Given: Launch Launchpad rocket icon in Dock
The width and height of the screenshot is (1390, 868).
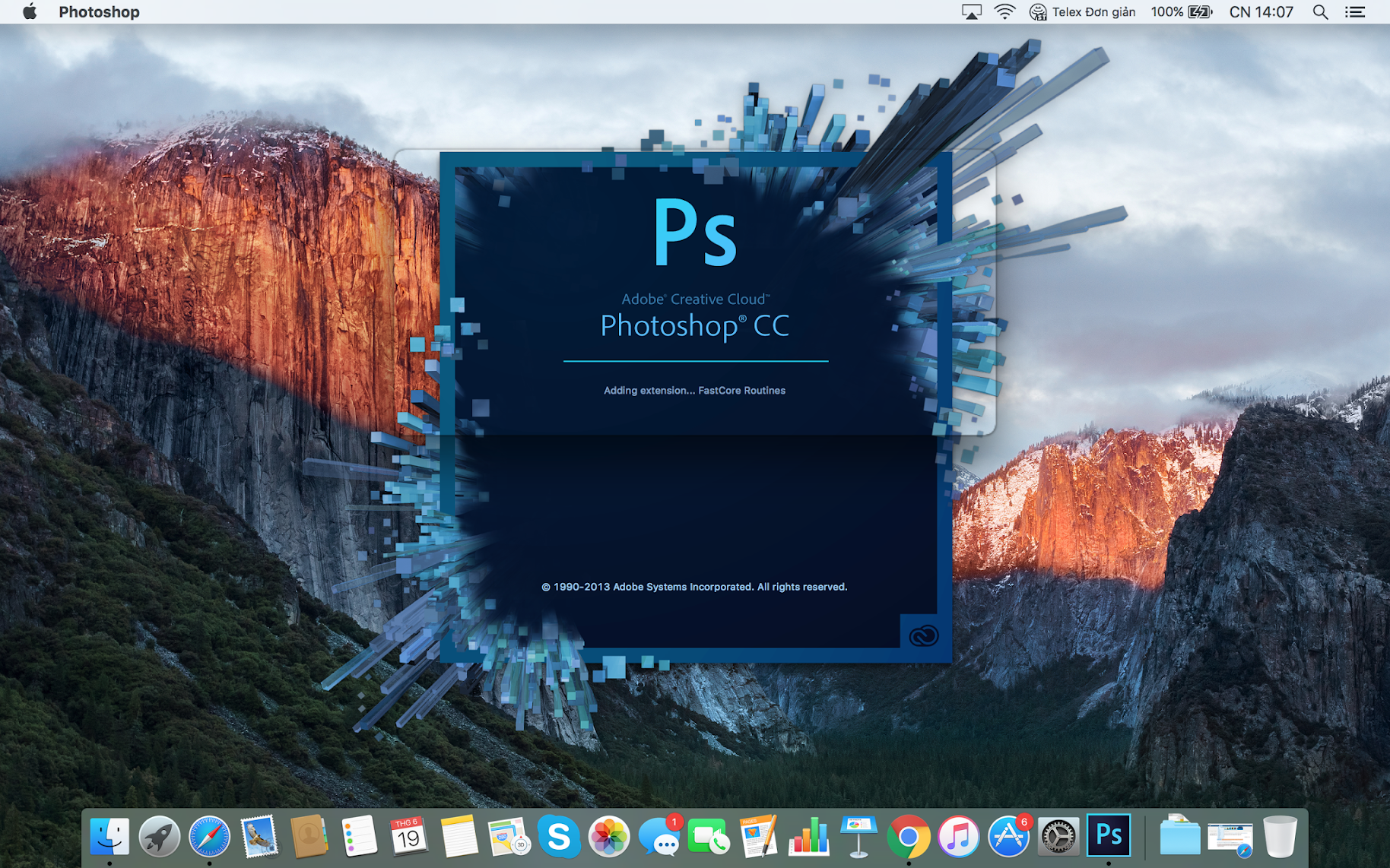Looking at the screenshot, I should pos(159,836).
